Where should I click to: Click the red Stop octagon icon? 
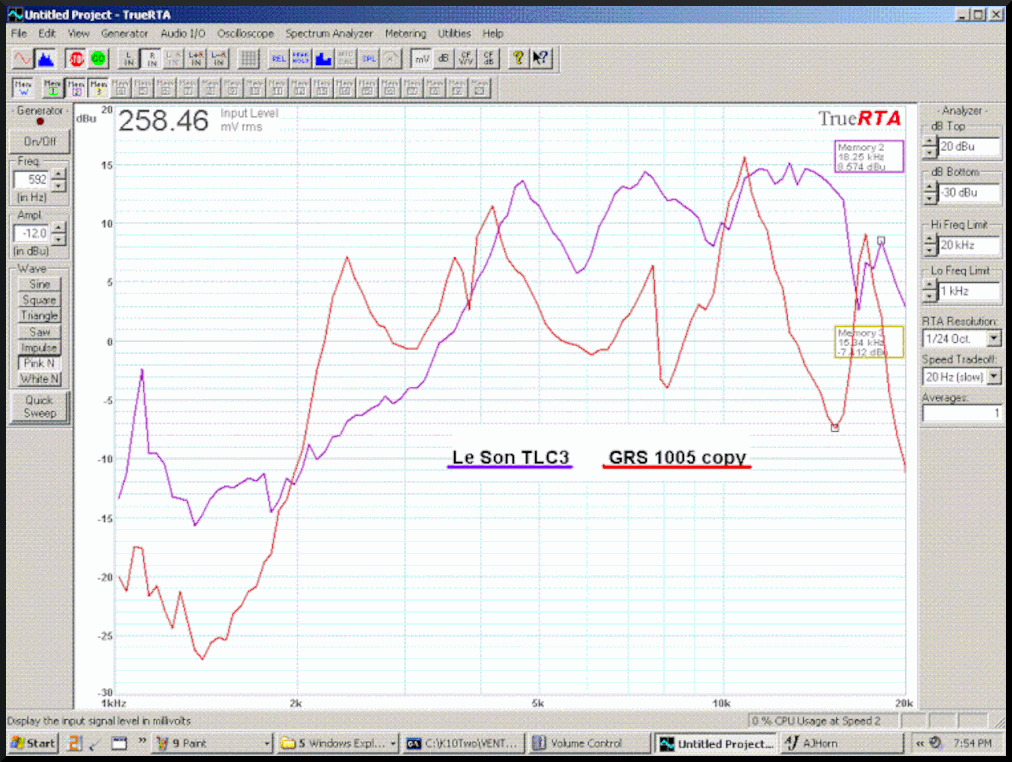point(76,59)
